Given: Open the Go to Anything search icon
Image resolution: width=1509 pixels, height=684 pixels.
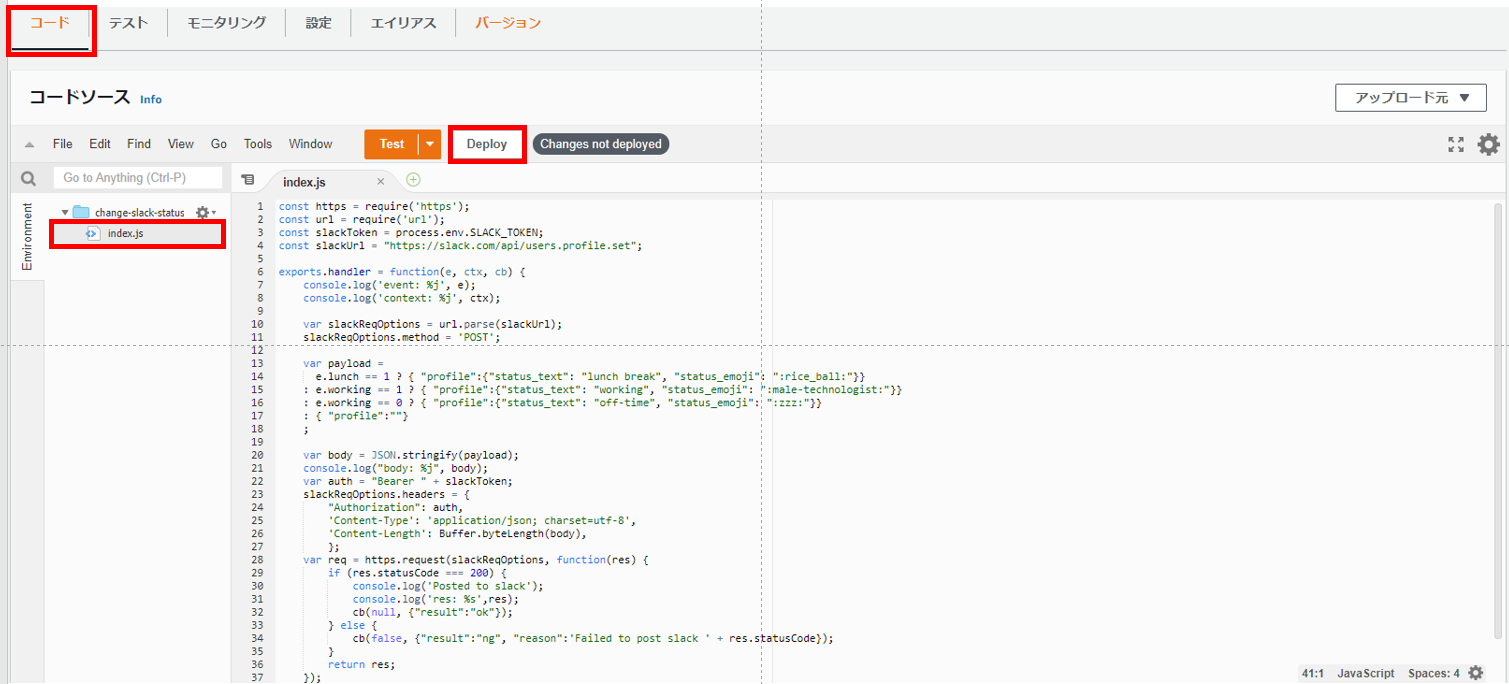Looking at the screenshot, I should click(27, 177).
